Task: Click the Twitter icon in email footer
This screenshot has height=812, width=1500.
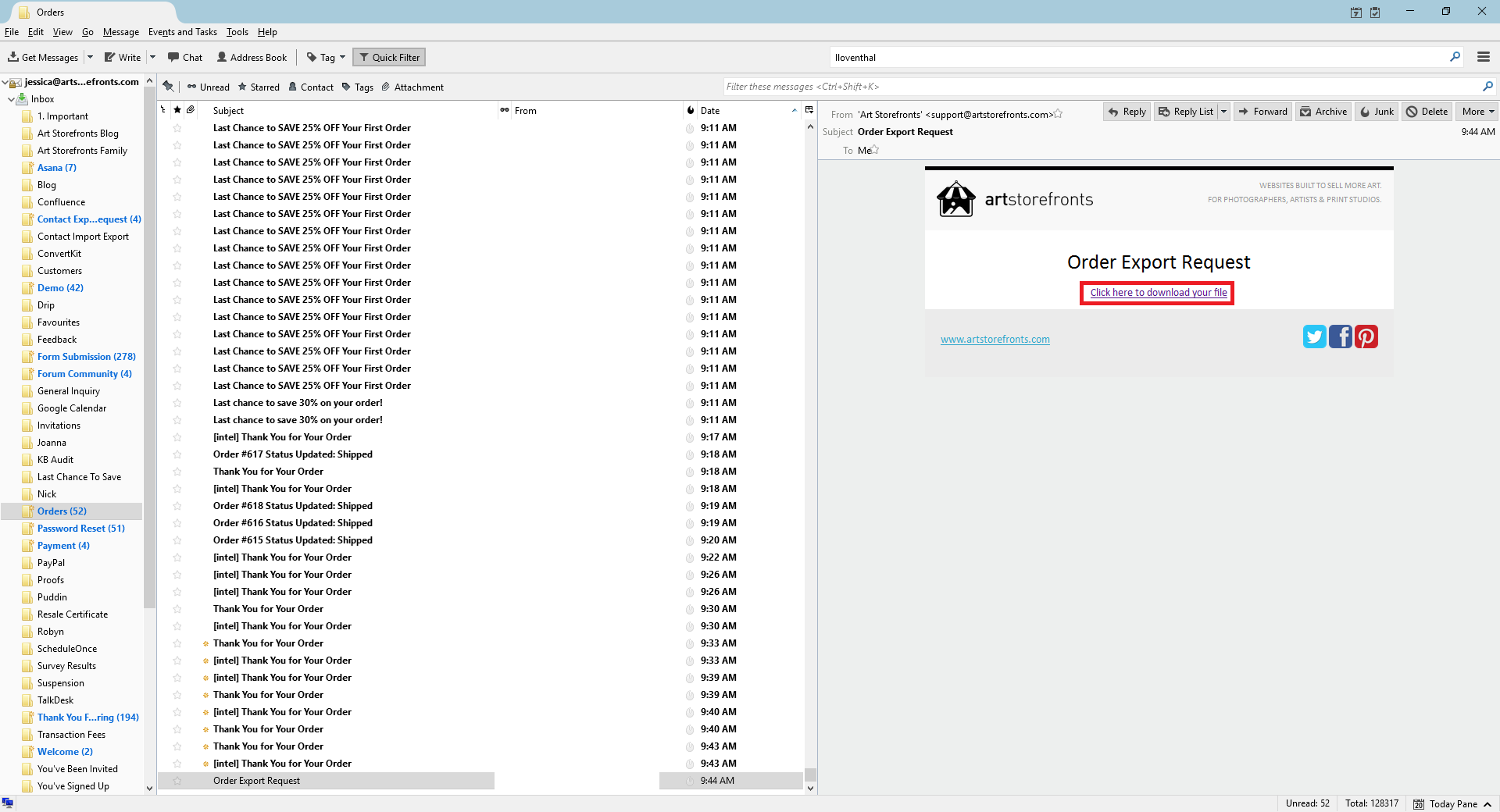Action: pyautogui.click(x=1314, y=337)
